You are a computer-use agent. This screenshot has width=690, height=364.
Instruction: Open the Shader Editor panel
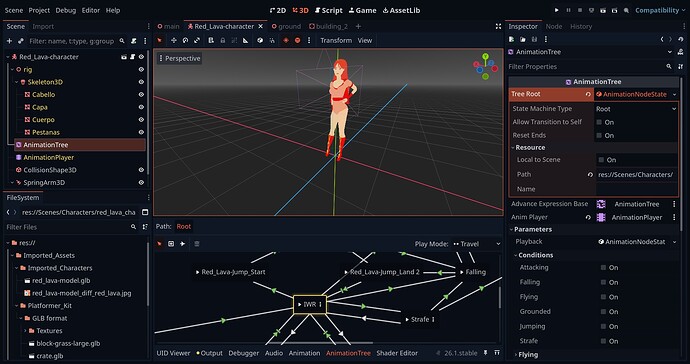(397, 353)
